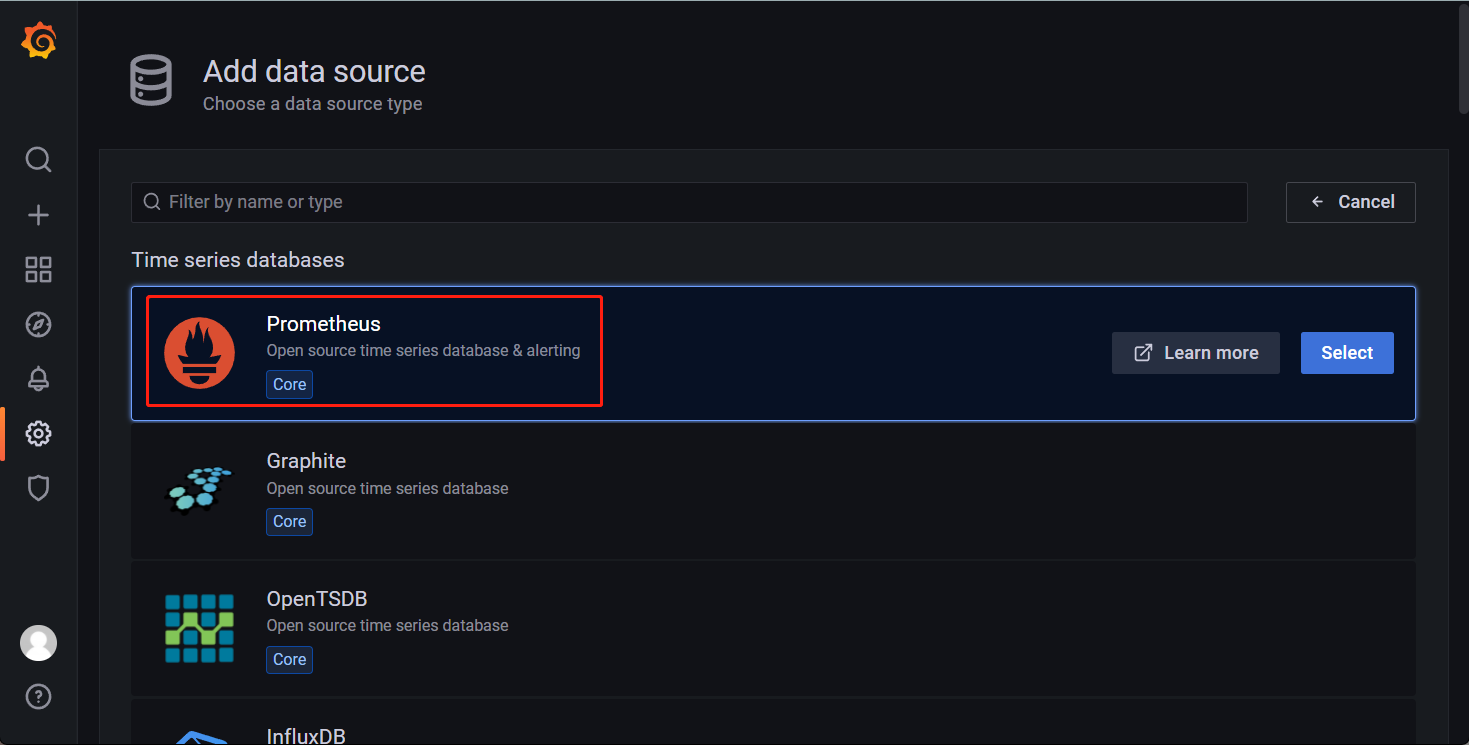The image size is (1469, 745).
Task: Open the Alerting bell icon
Action: pos(38,379)
